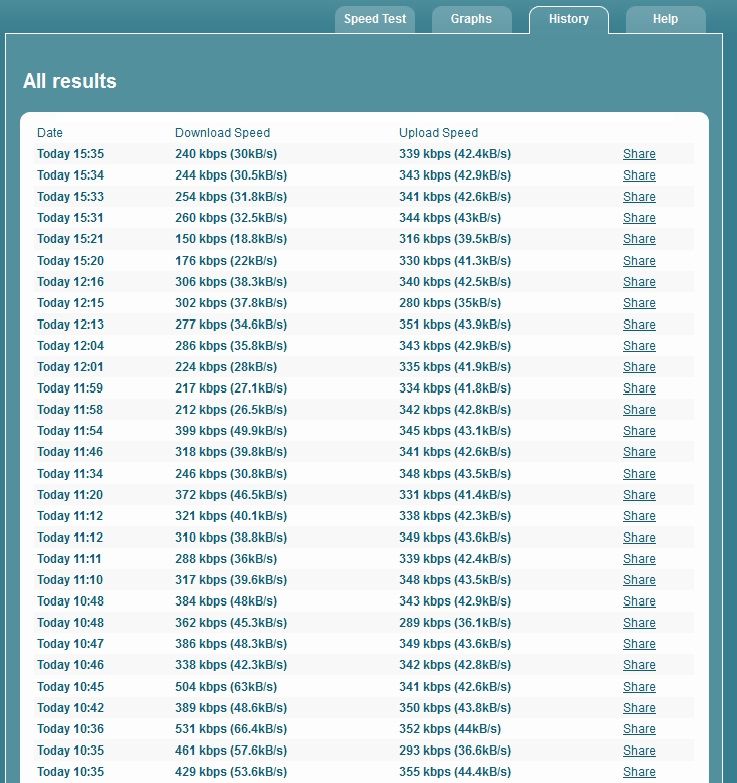Share the Today 12:01 result
737x783 pixels.
click(x=639, y=367)
